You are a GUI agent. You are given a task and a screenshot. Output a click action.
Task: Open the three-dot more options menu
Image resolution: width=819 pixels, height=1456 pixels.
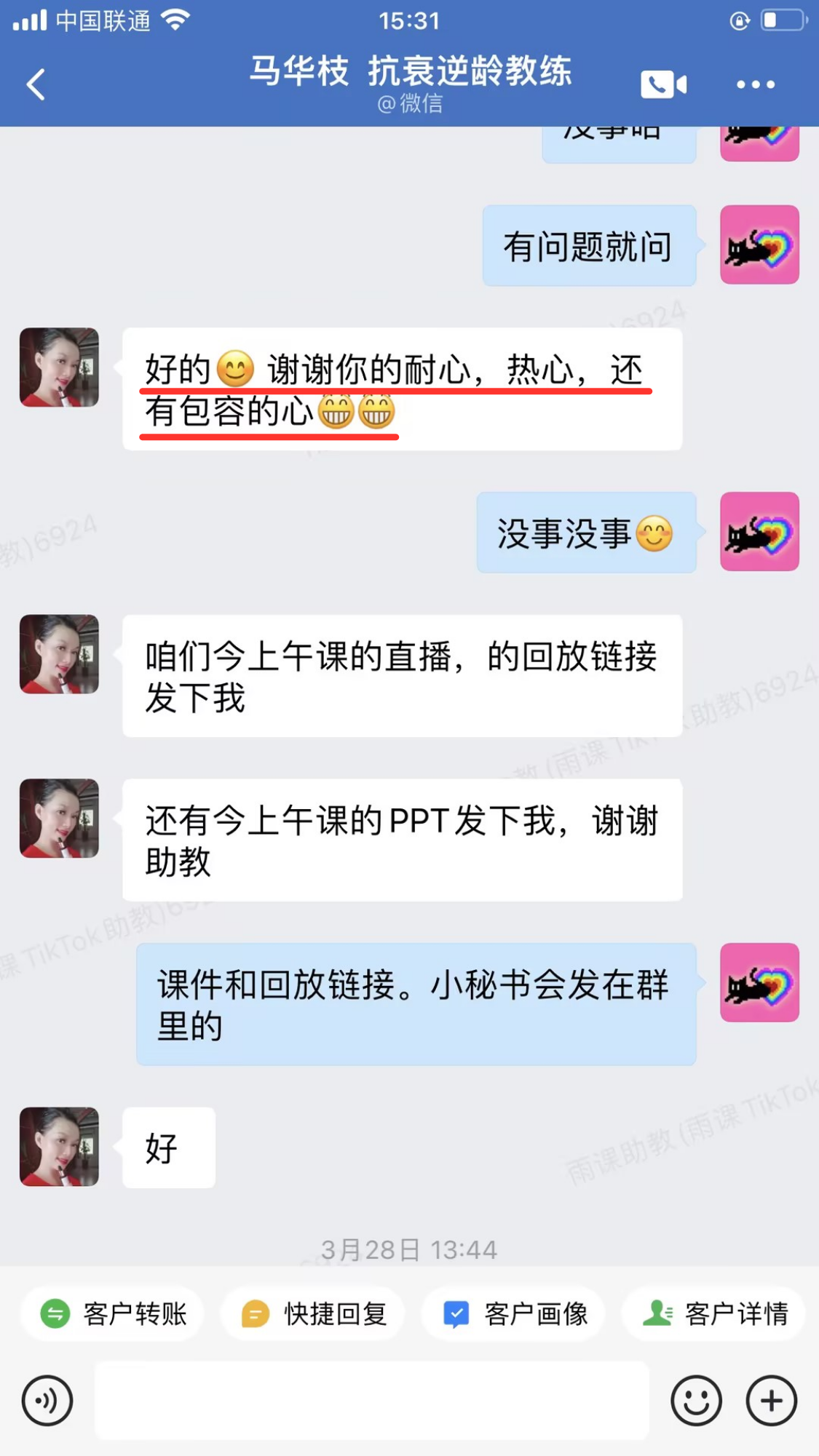click(x=756, y=84)
